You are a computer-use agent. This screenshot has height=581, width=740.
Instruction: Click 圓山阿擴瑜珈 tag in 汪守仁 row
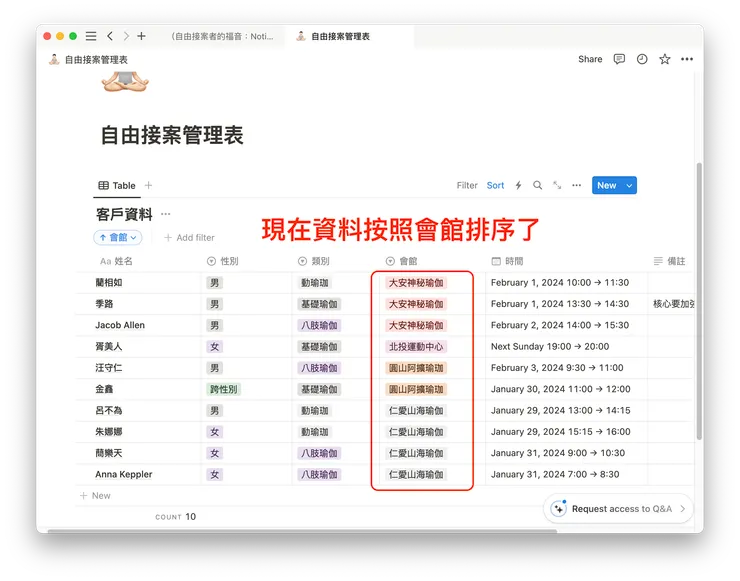click(416, 368)
